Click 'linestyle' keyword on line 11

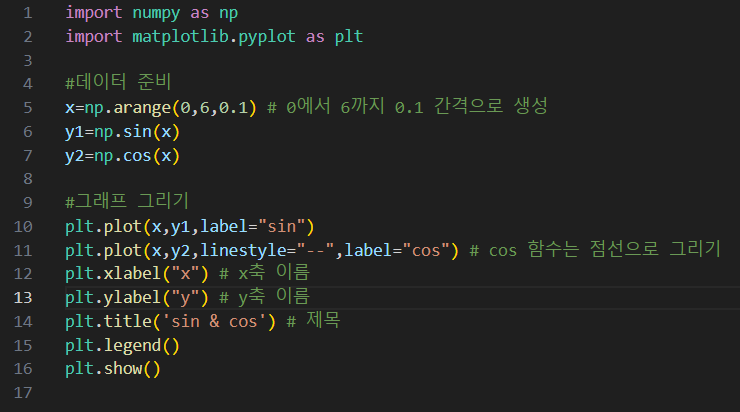pyautogui.click(x=243, y=251)
